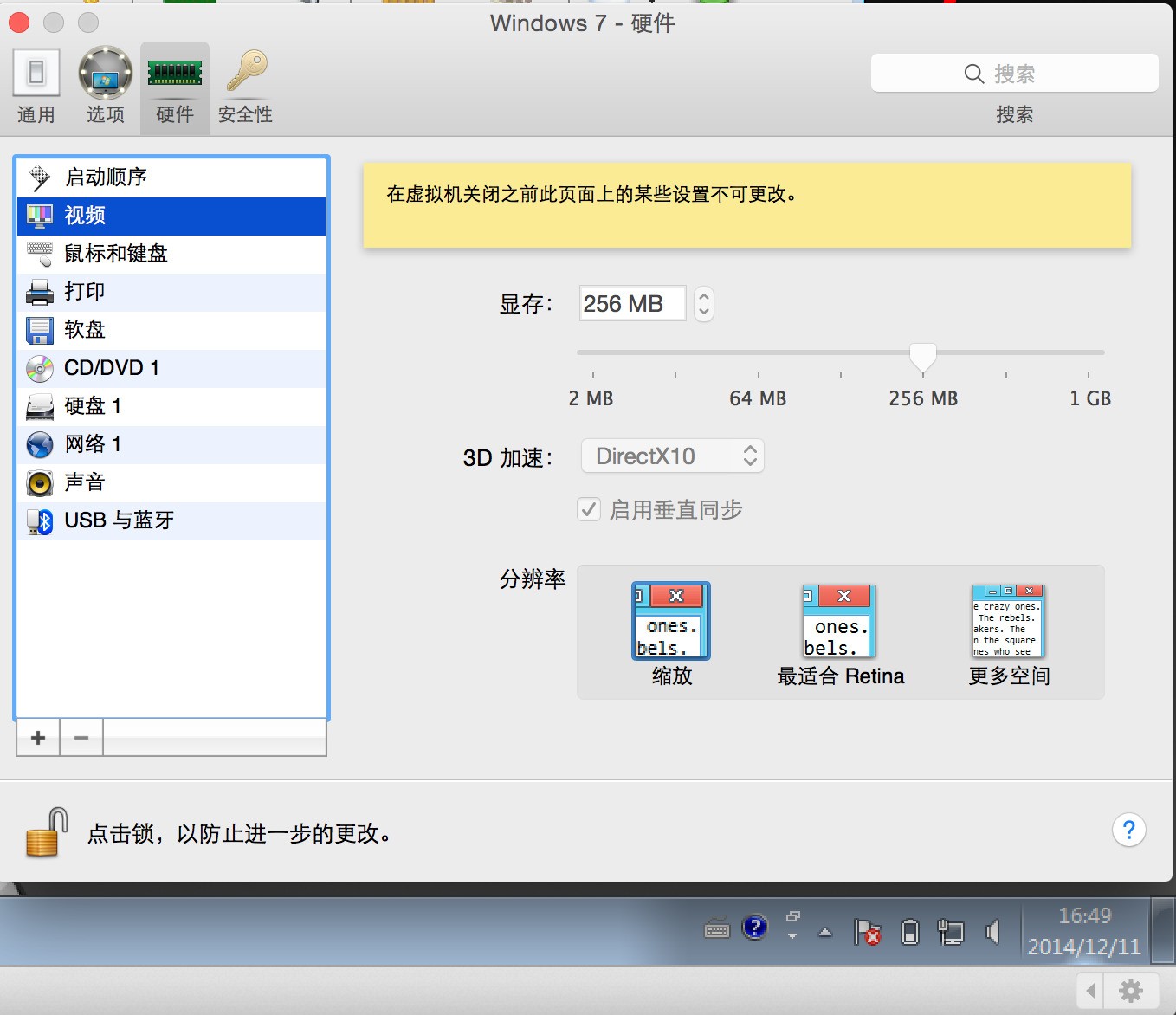
Task: Open Action Center flag tray icon
Action: point(867,932)
